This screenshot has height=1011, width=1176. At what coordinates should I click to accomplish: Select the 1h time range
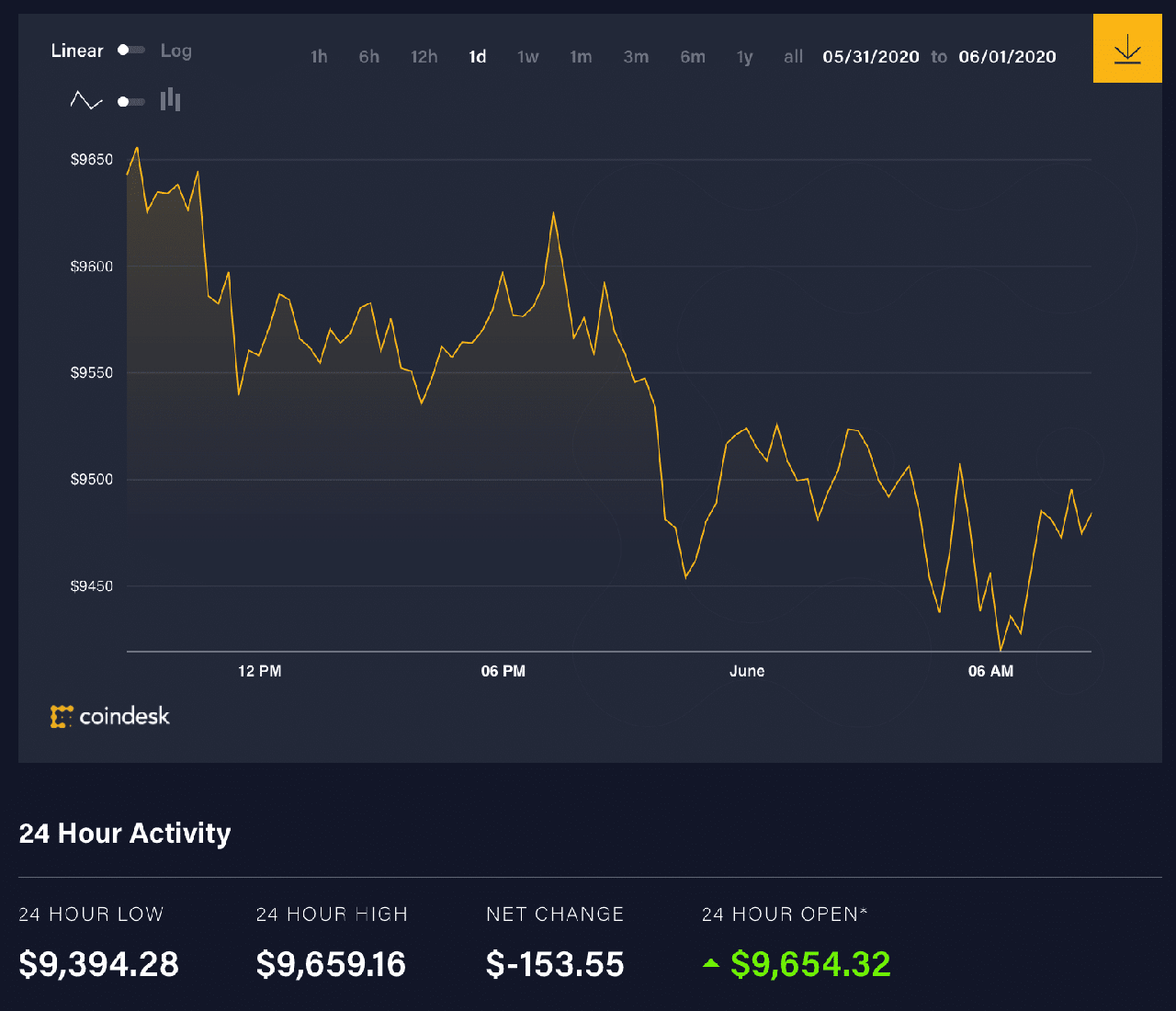pyautogui.click(x=319, y=57)
